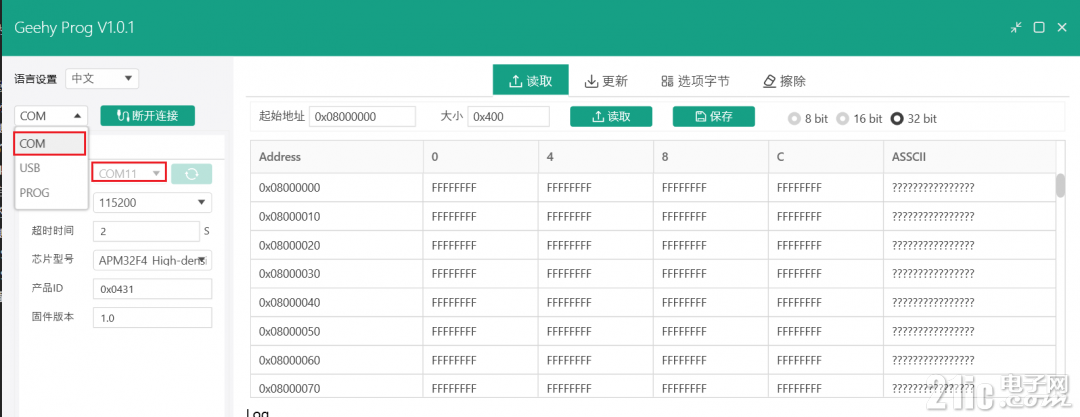
Task: Select USB from the connection dropdown list
Action: click(50, 167)
